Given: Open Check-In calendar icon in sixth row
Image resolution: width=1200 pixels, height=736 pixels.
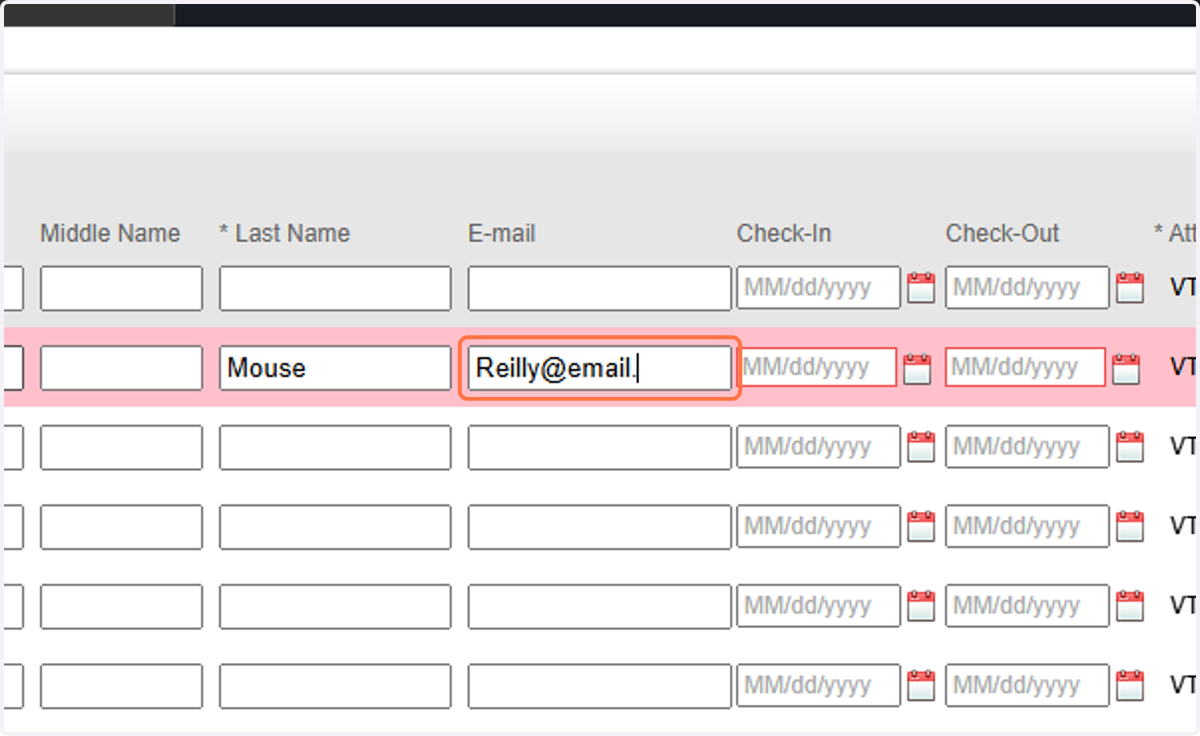Looking at the screenshot, I should (x=921, y=686).
